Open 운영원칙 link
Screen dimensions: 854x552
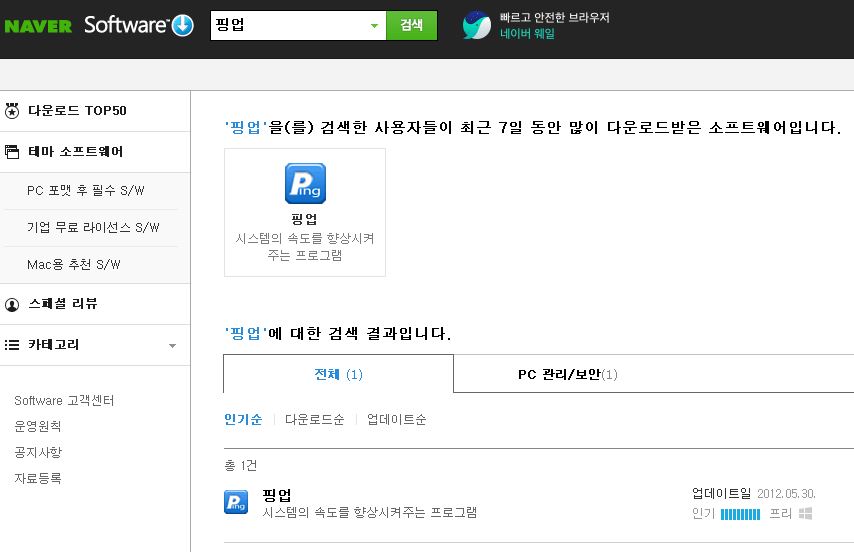pyautogui.click(x=38, y=426)
